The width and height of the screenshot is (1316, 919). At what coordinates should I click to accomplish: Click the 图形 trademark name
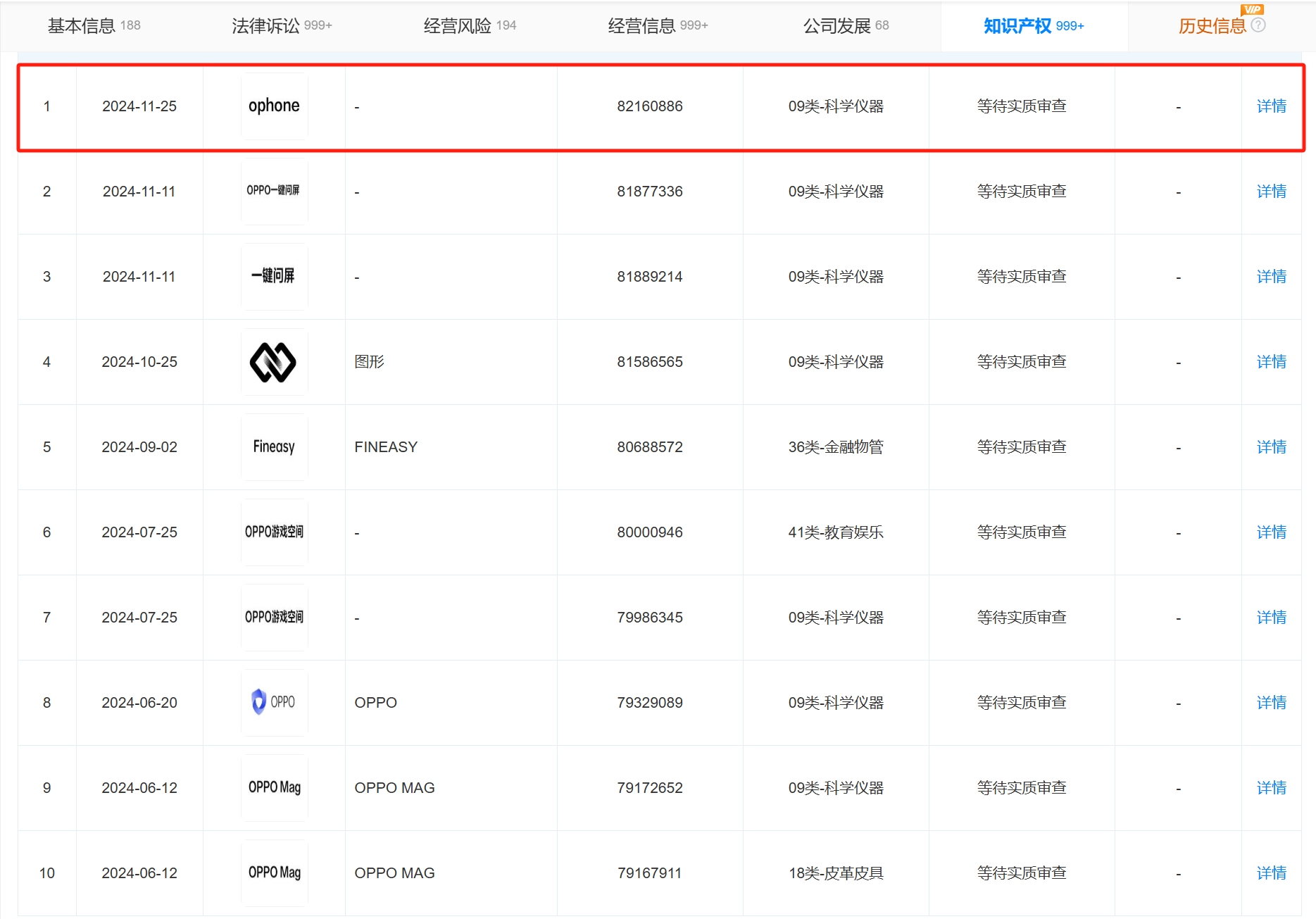[369, 362]
